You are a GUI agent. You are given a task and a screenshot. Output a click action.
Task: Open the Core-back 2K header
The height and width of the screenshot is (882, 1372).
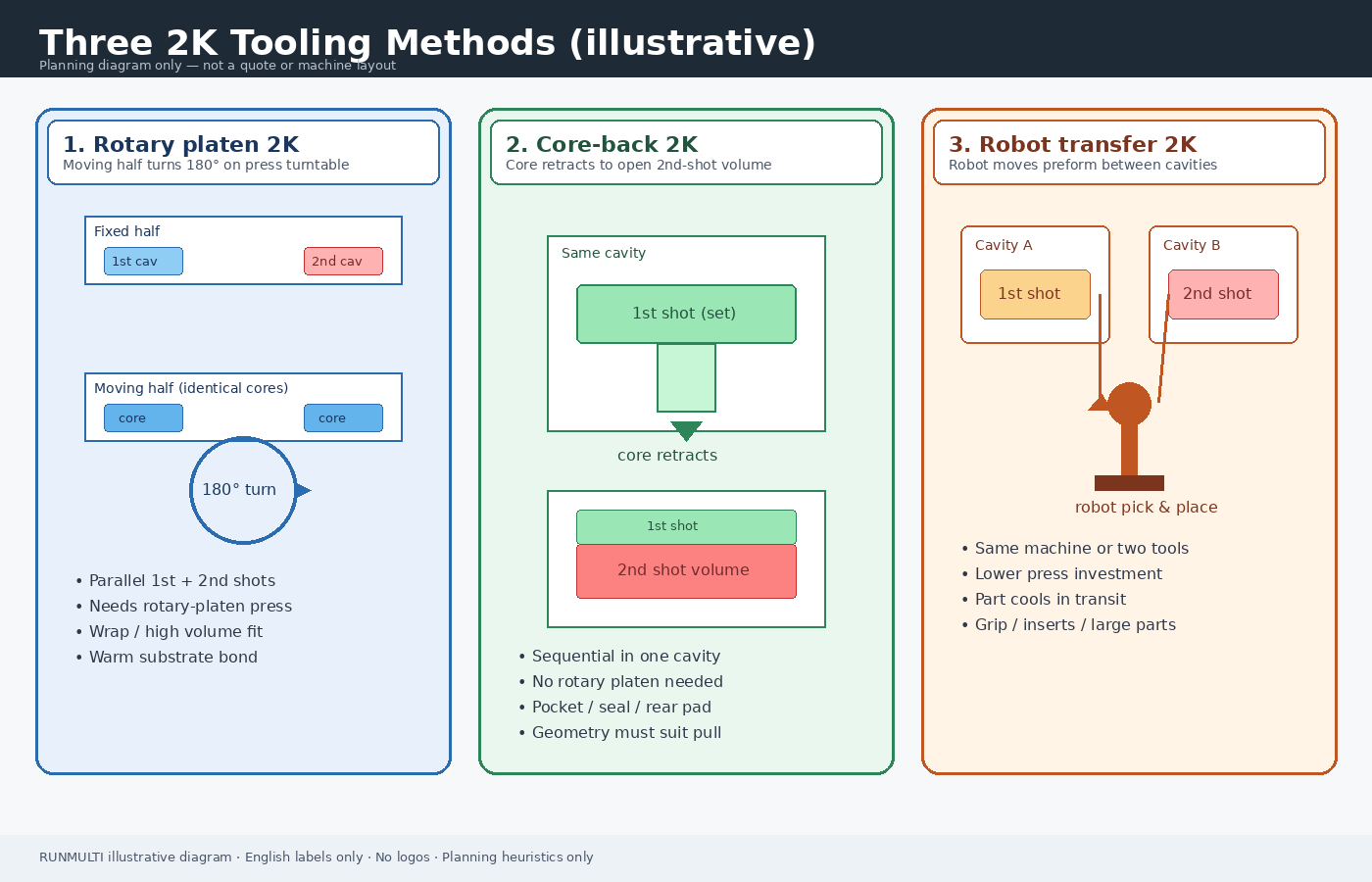[x=686, y=153]
